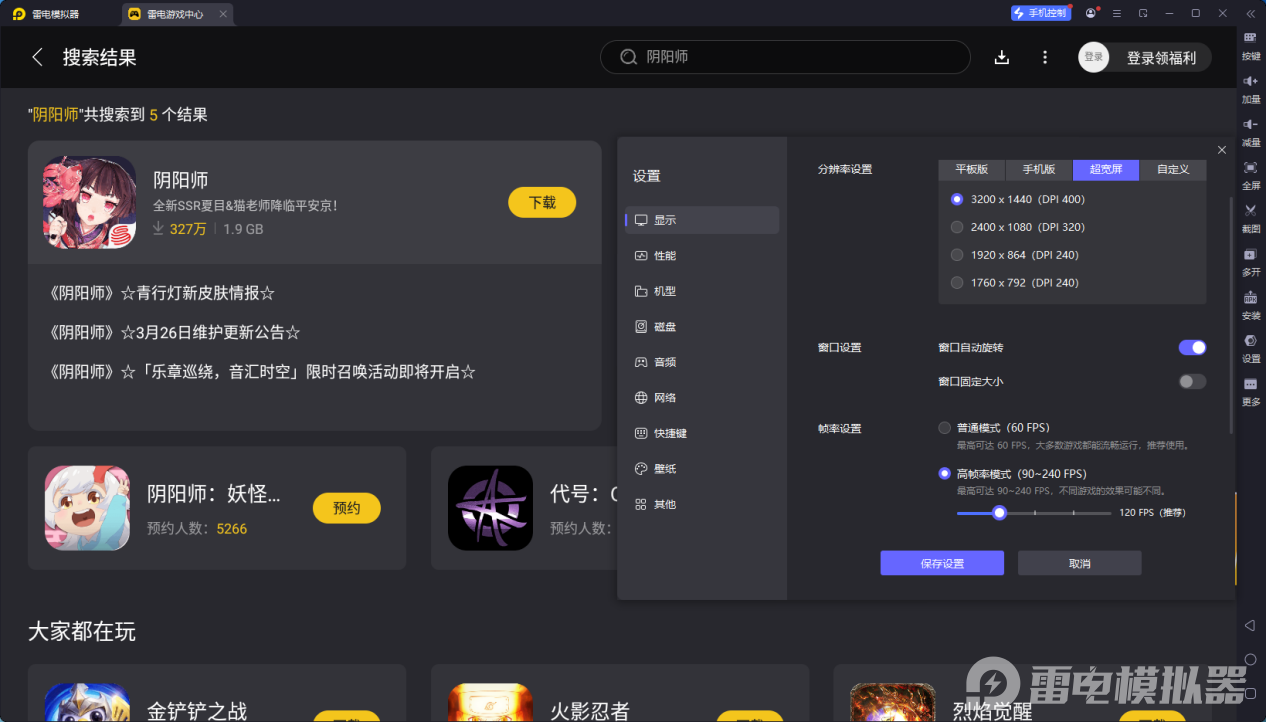Click the 阴阳师 search input field
1266x722 pixels.
click(784, 57)
